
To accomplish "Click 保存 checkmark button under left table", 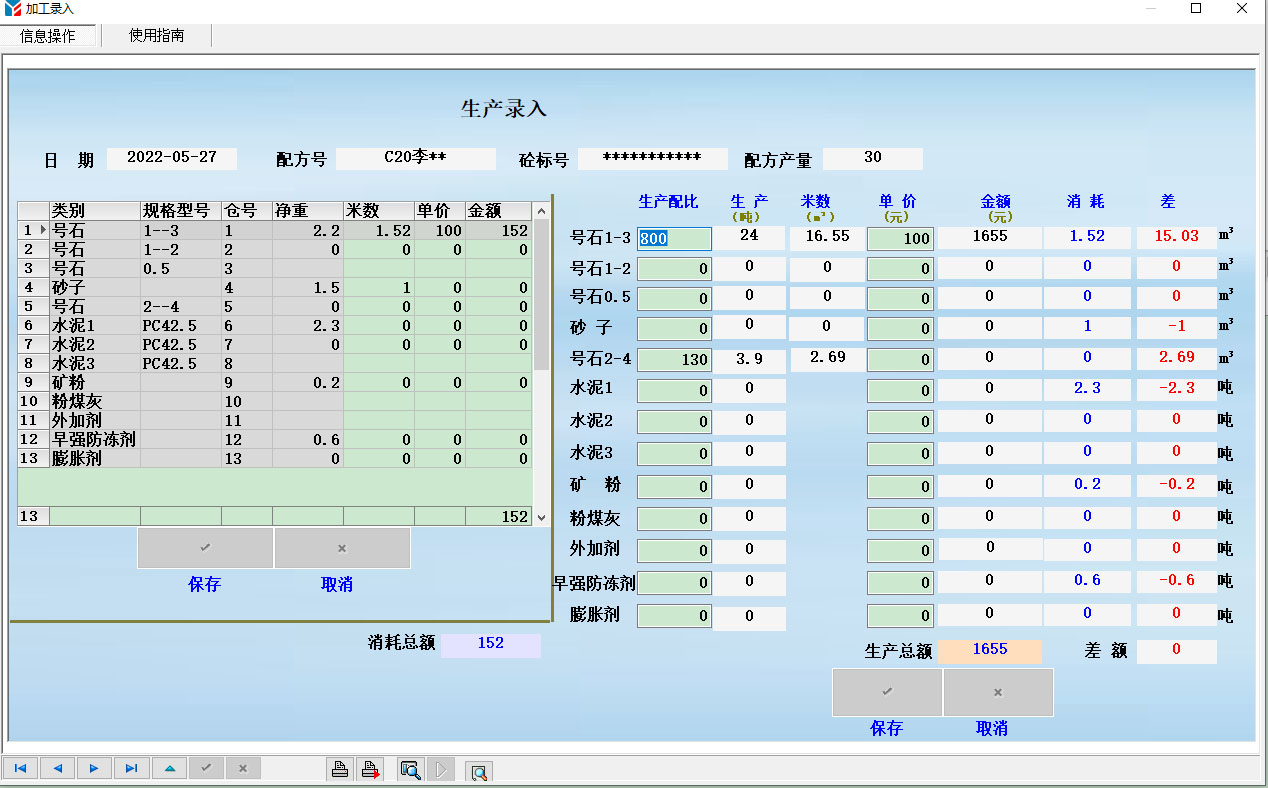I will pyautogui.click(x=205, y=548).
